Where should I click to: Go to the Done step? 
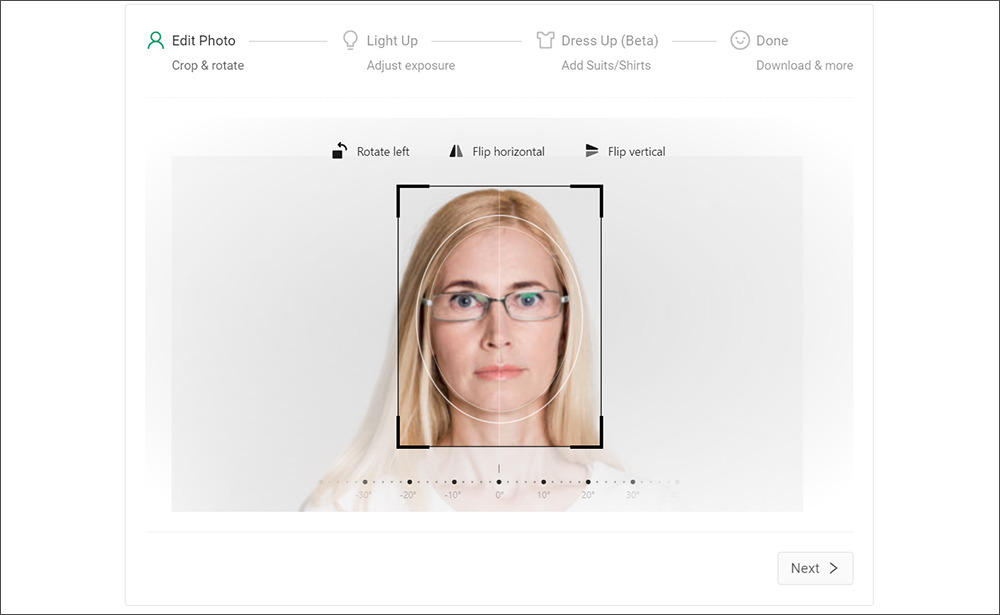tap(771, 40)
